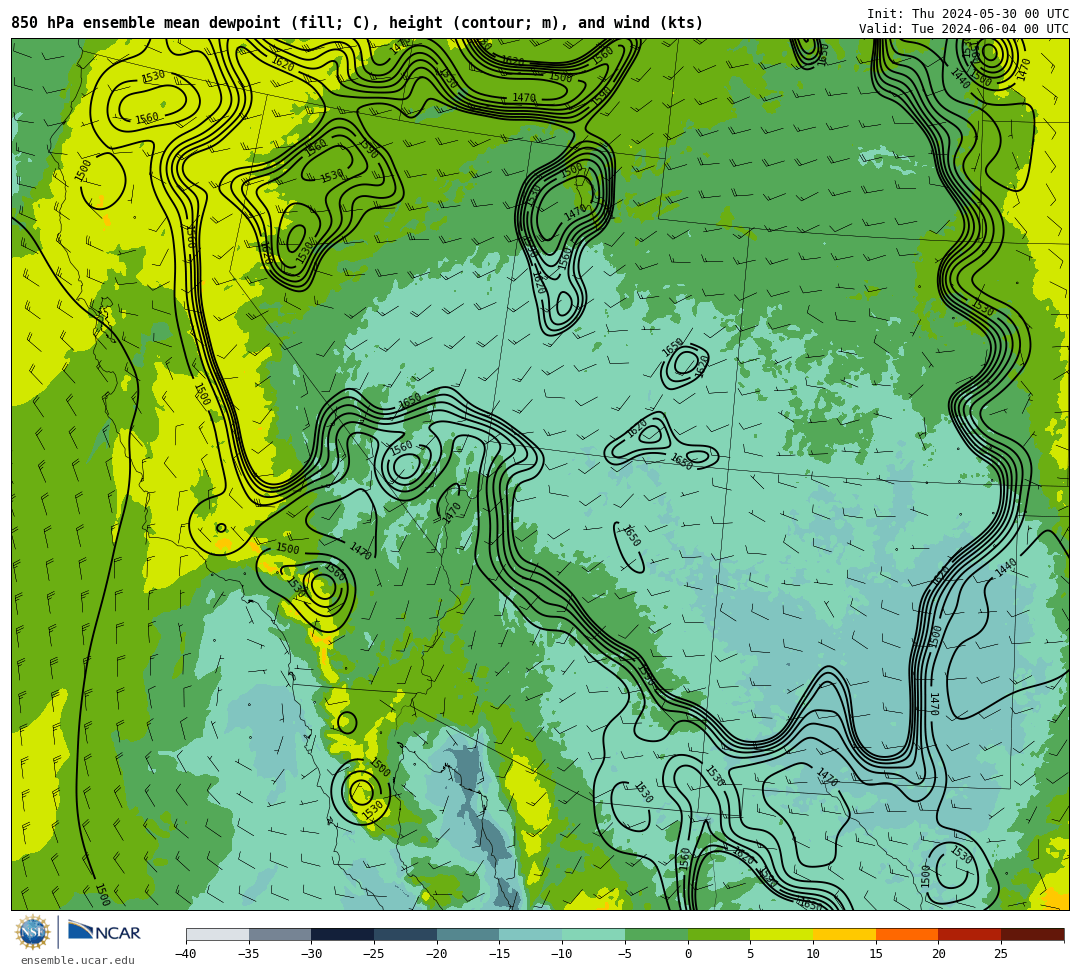Click the -35 to -30 slate gray swatch
The image size is (1080, 973).
(280, 934)
